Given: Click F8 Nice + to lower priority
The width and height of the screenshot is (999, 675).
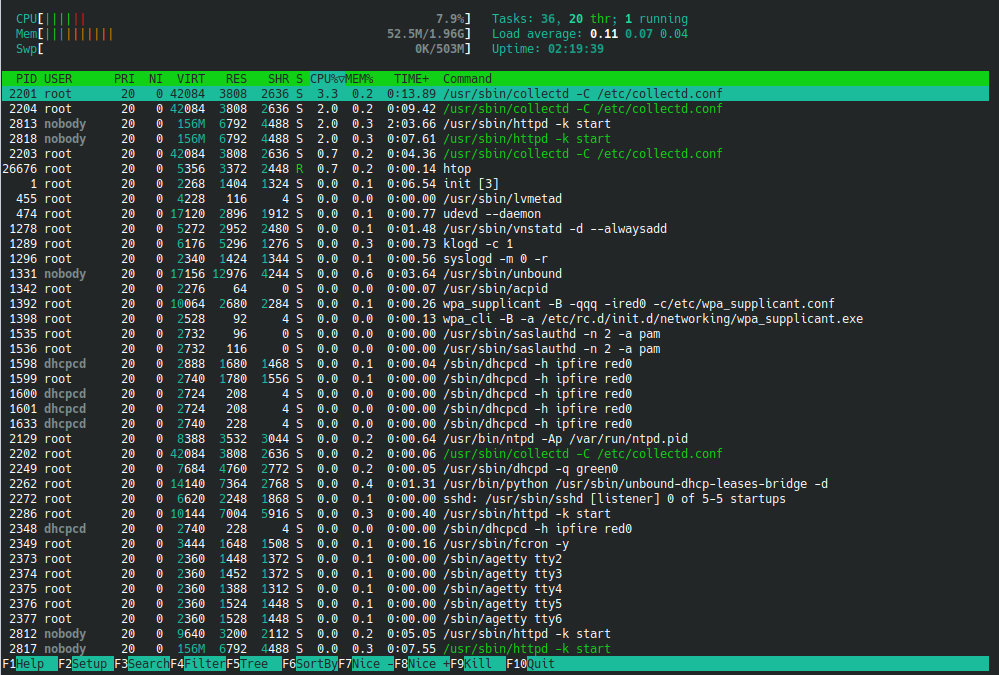Looking at the screenshot, I should click(x=422, y=664).
